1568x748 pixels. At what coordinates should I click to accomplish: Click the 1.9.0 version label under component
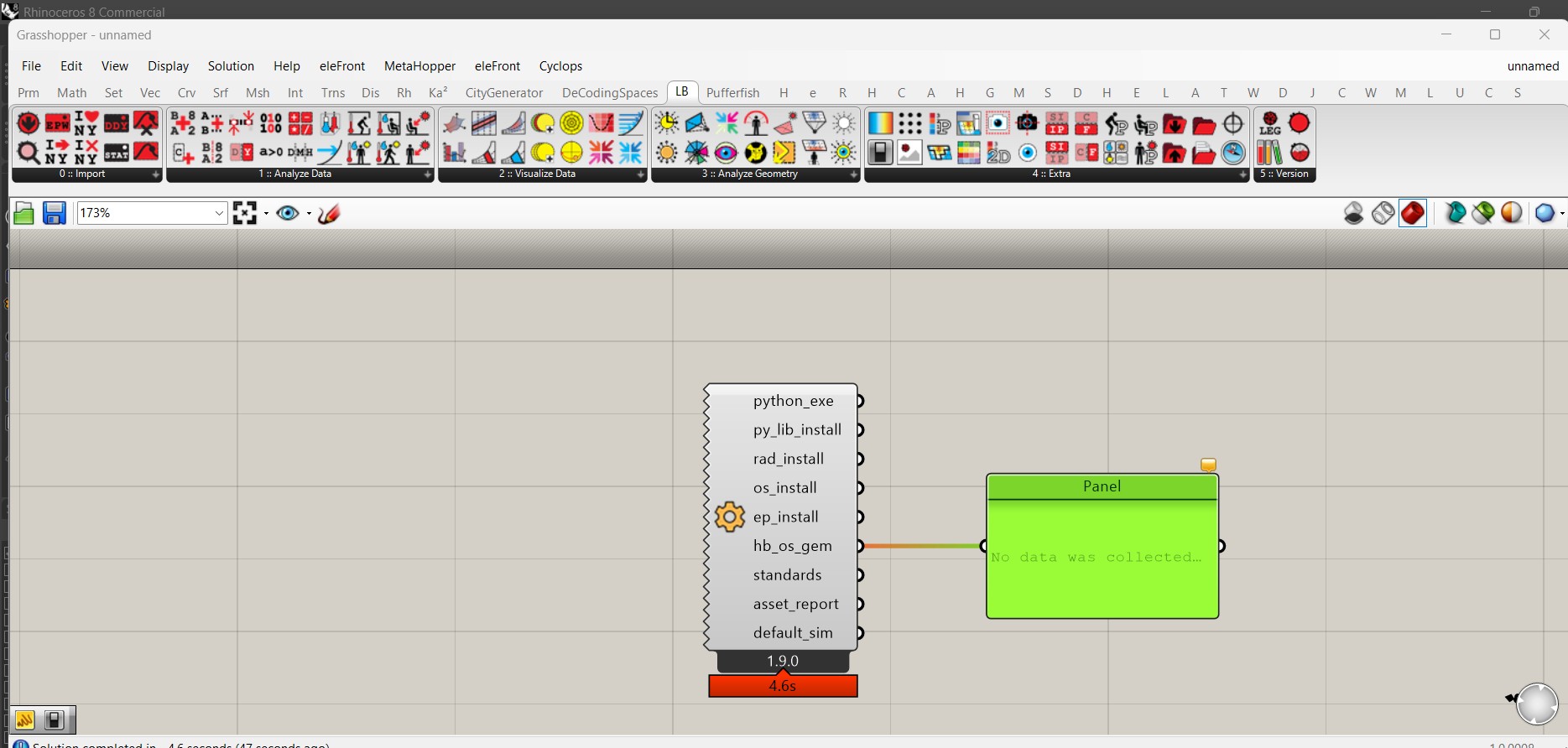point(783,662)
